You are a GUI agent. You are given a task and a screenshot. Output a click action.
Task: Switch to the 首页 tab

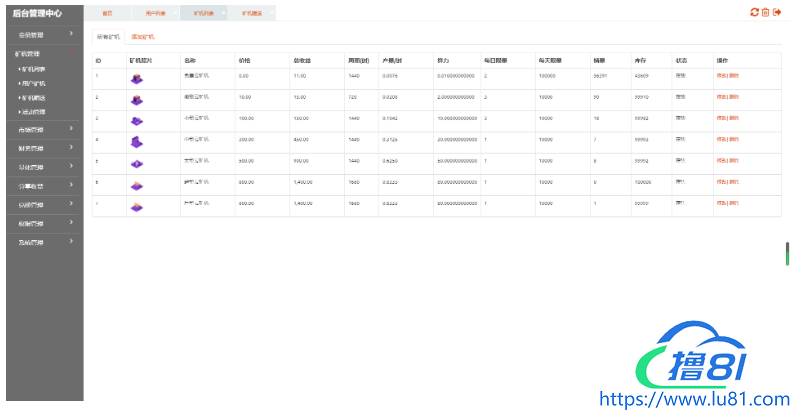pyautogui.click(x=107, y=13)
